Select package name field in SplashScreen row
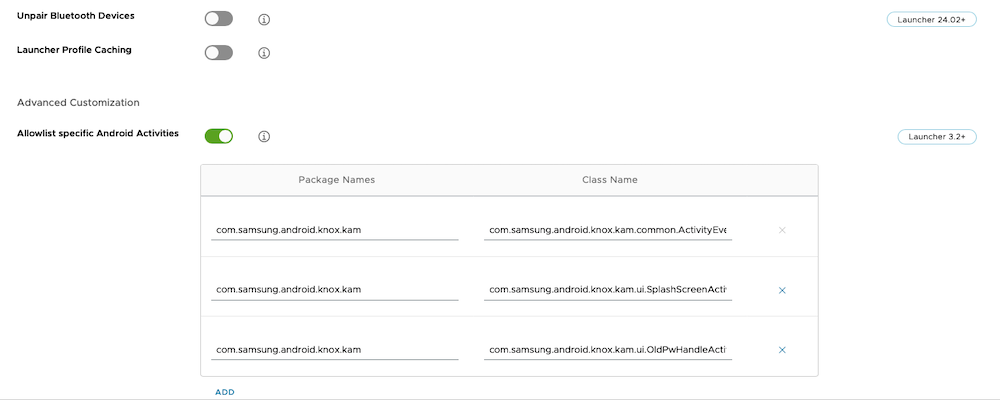 click(335, 290)
